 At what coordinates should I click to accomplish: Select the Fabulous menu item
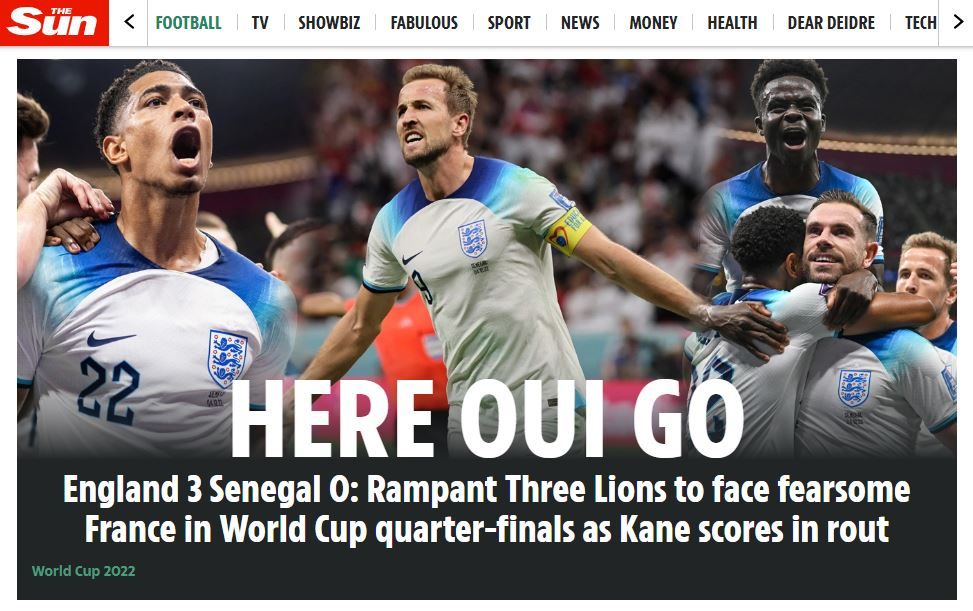424,23
